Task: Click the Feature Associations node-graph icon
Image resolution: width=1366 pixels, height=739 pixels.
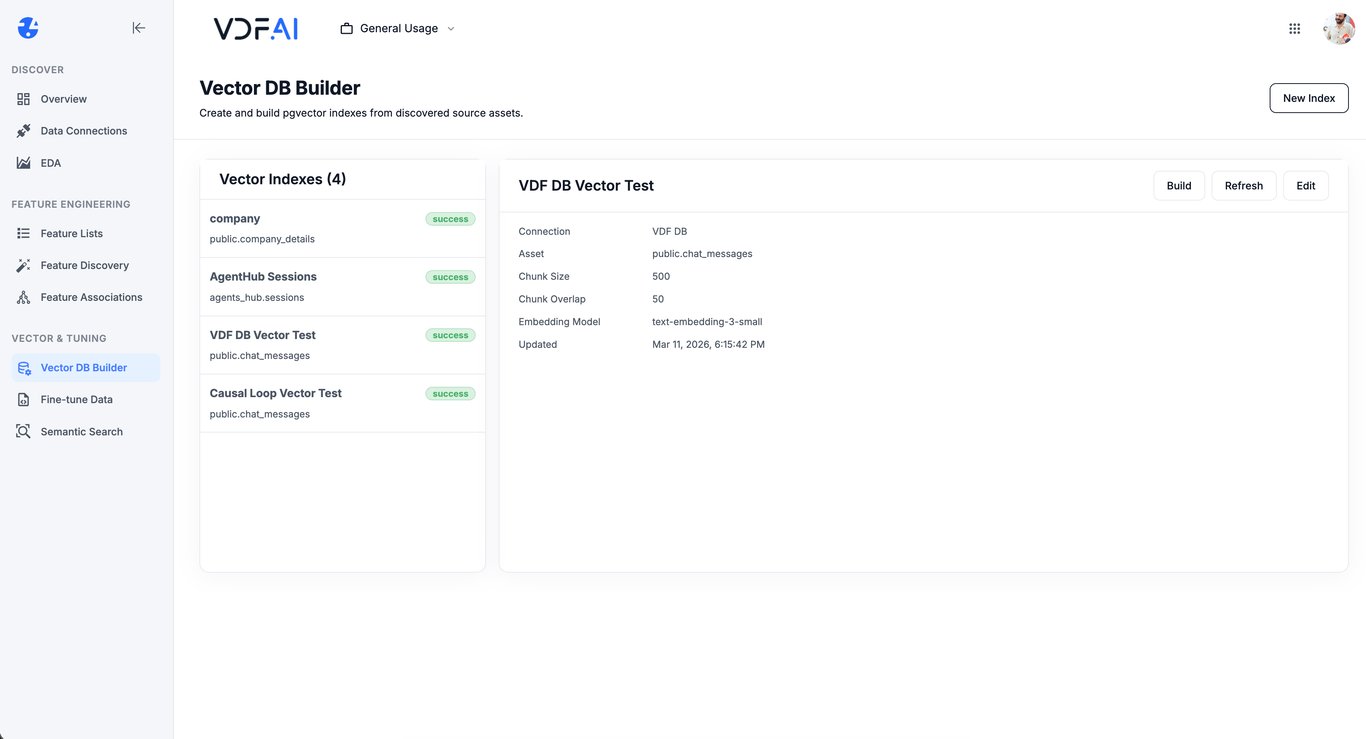Action: [x=22, y=297]
